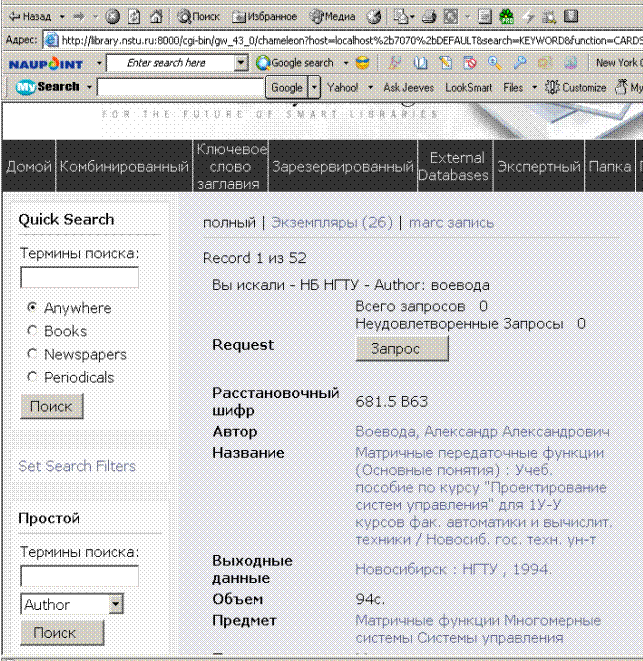Click the browser Back (Назад) button
The height and width of the screenshot is (661, 643).
click(28, 17)
